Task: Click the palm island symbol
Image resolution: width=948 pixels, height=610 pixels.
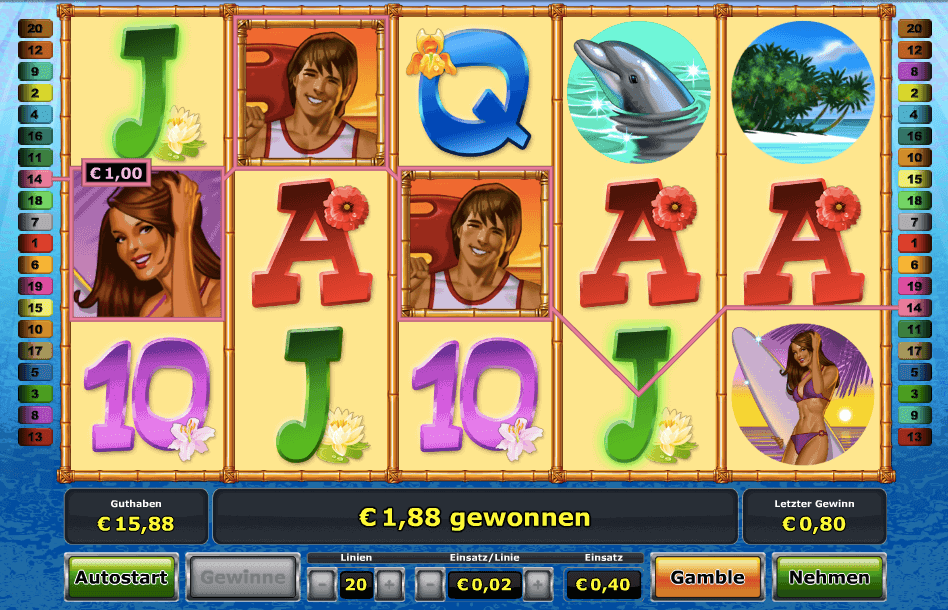Action: tap(802, 92)
